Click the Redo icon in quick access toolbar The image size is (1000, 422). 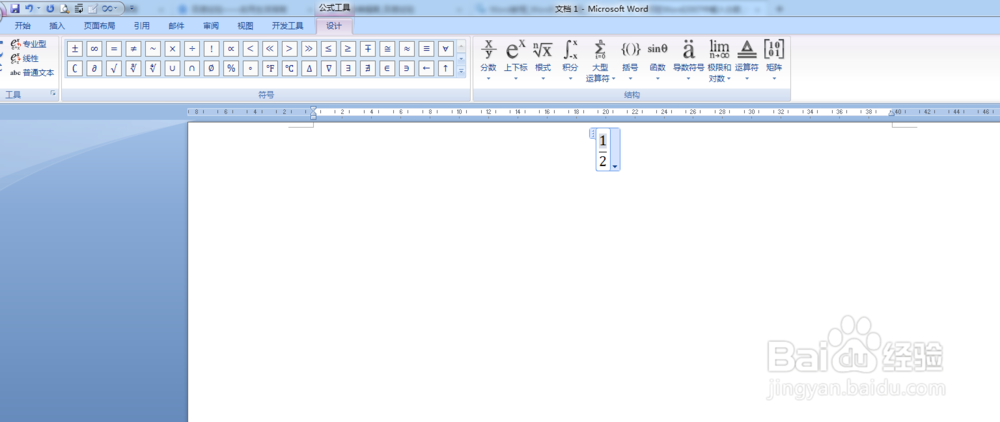50,8
